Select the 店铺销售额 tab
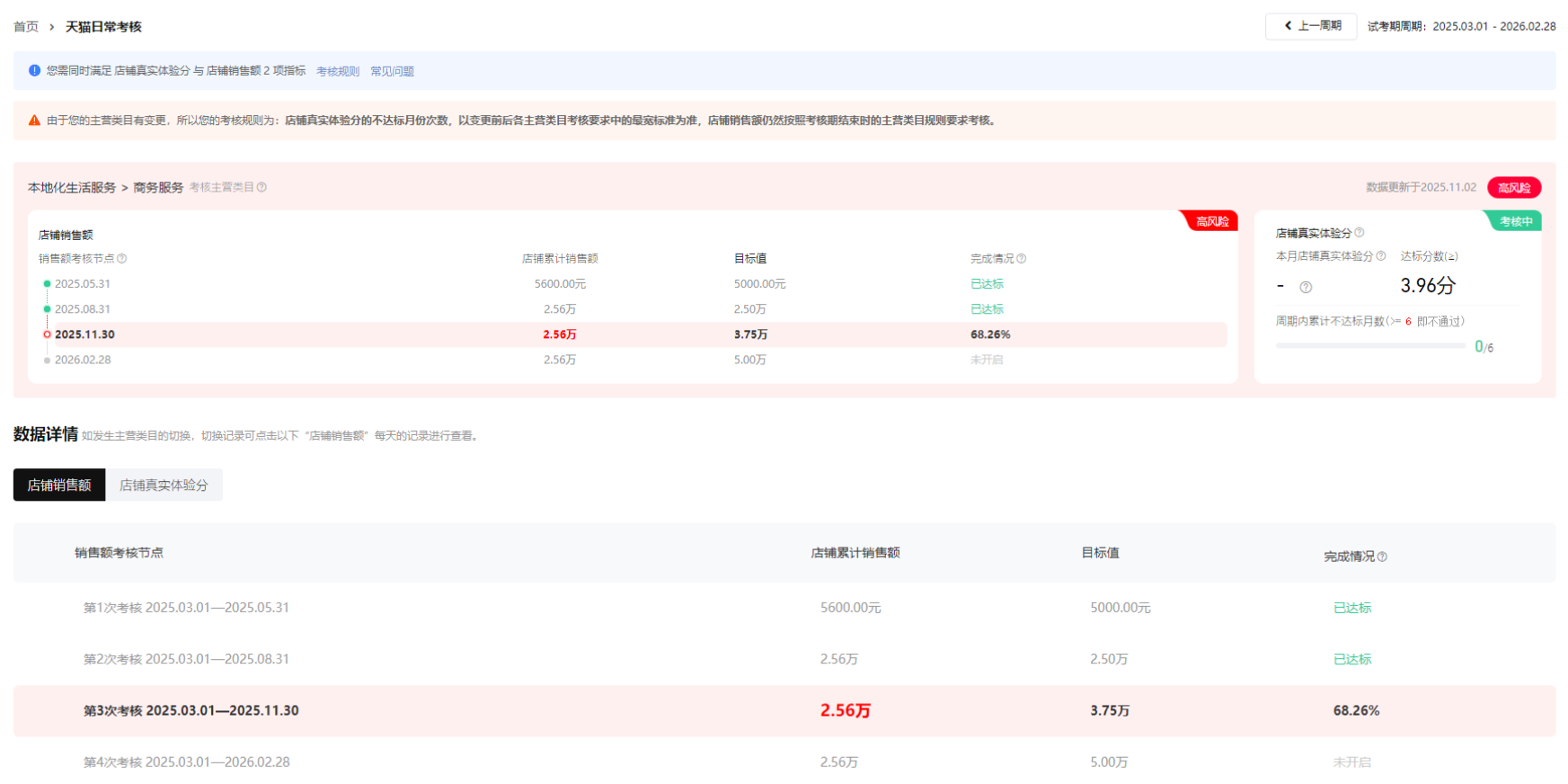1568x784 pixels. tap(59, 485)
